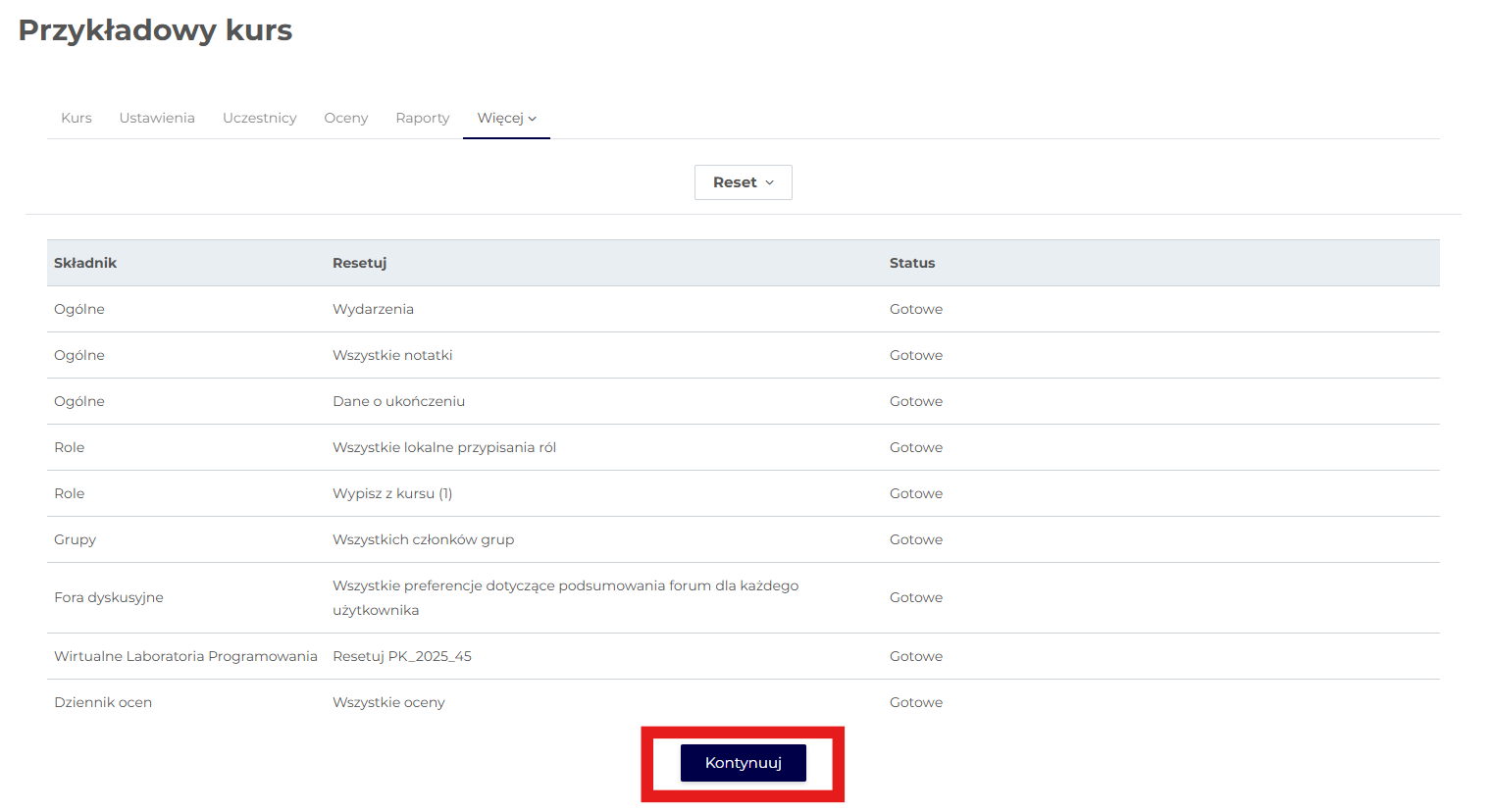Select the Wszystkie notatki cell
1491x812 pixels.
click(x=392, y=355)
